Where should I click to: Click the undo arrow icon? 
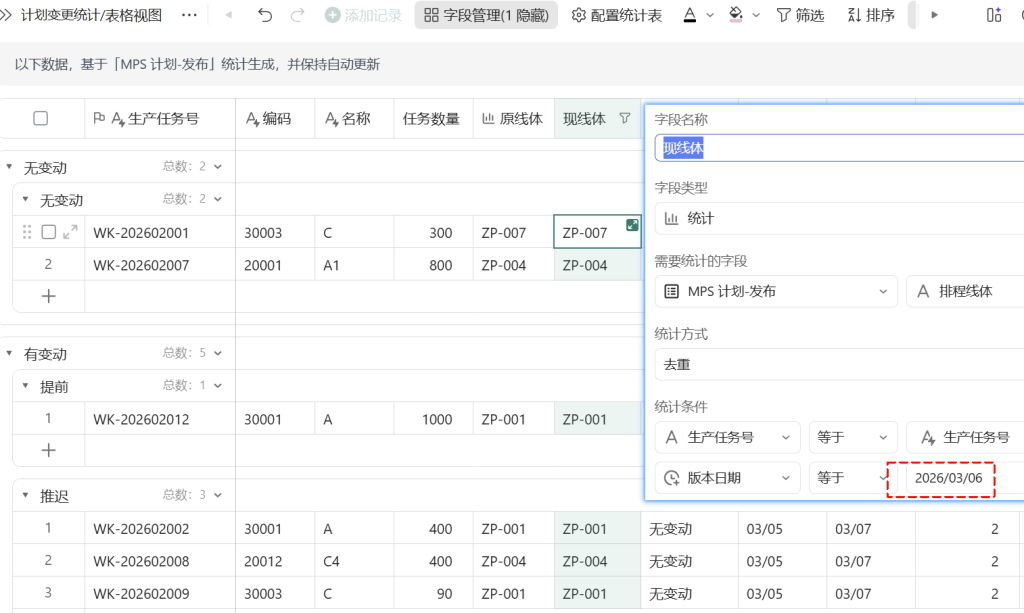click(x=264, y=15)
